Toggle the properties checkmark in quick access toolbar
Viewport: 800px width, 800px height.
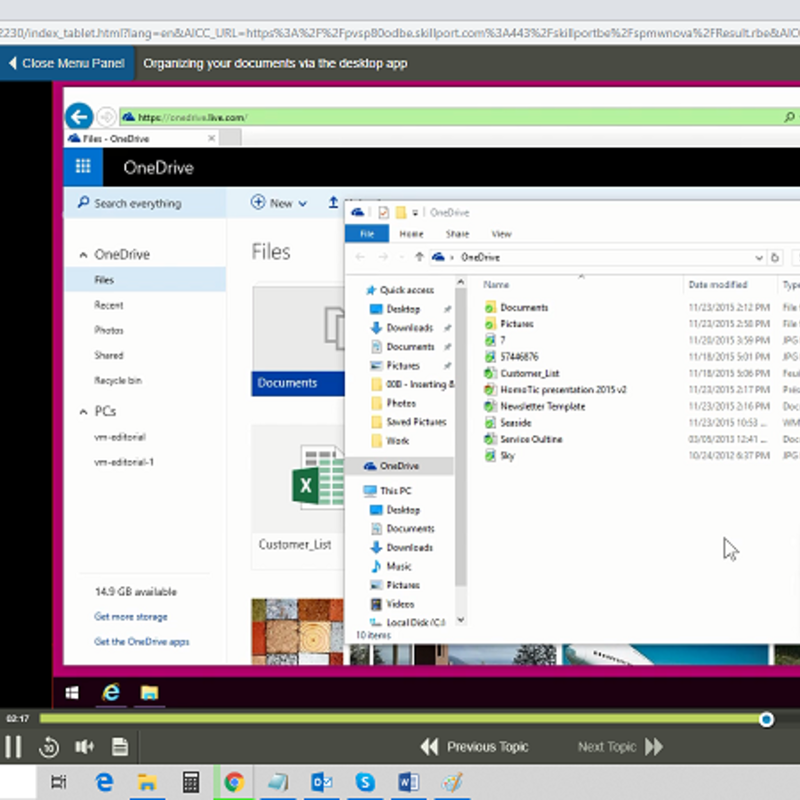382,212
